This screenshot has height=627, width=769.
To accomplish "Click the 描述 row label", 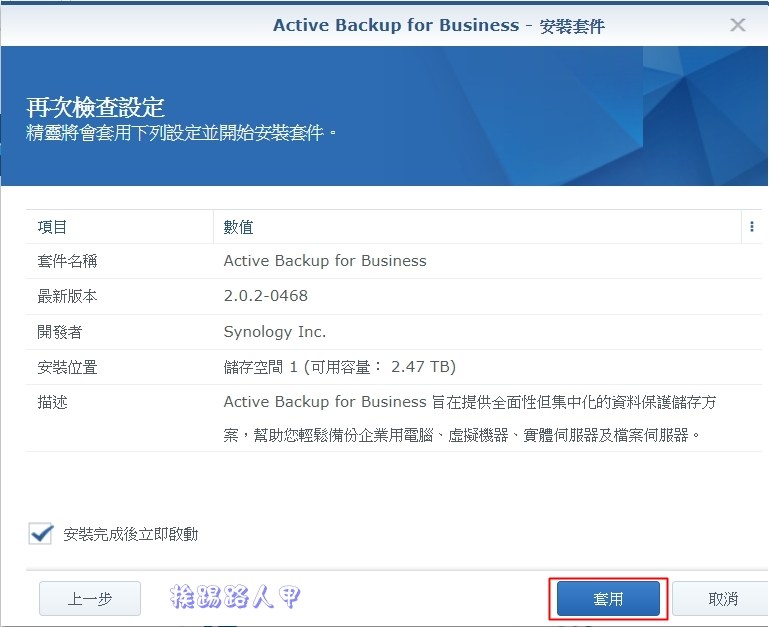I will pos(52,402).
